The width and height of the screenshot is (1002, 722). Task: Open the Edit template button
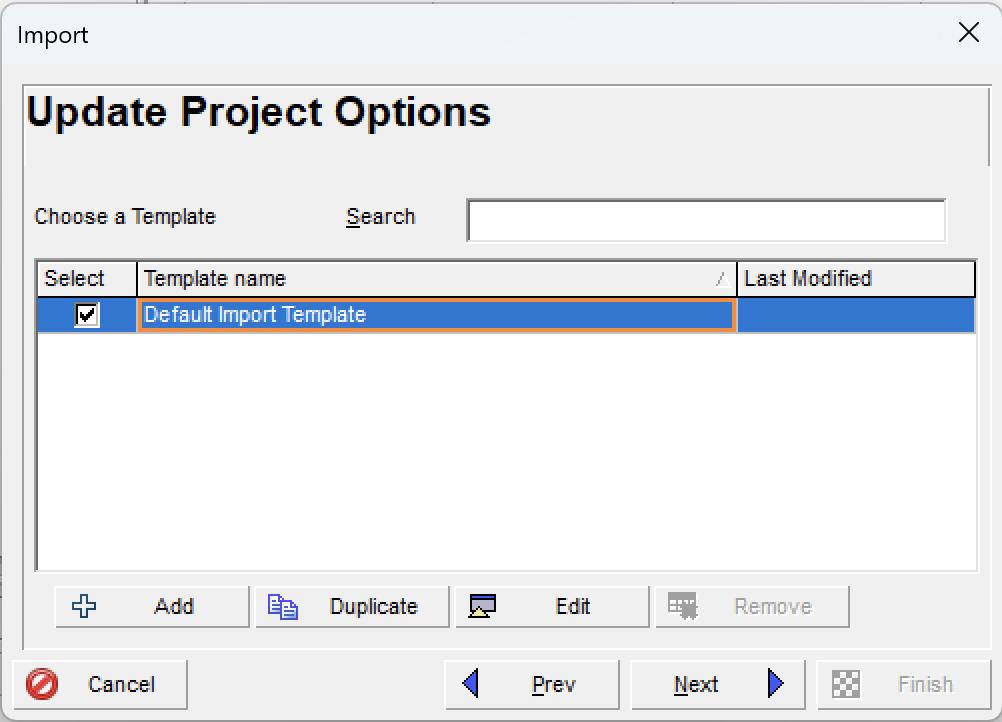click(x=552, y=606)
